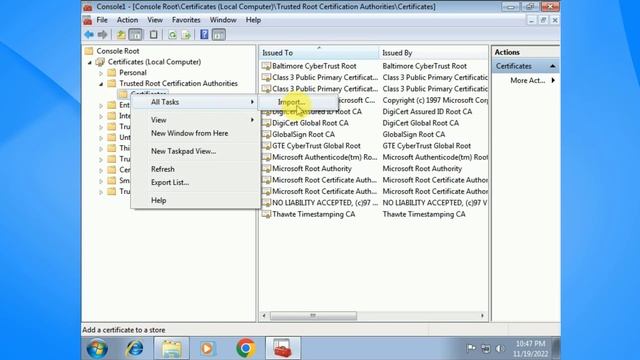Image resolution: width=640 pixels, height=360 pixels.
Task: Launch Google Chrome from the taskbar
Action: click(x=246, y=348)
